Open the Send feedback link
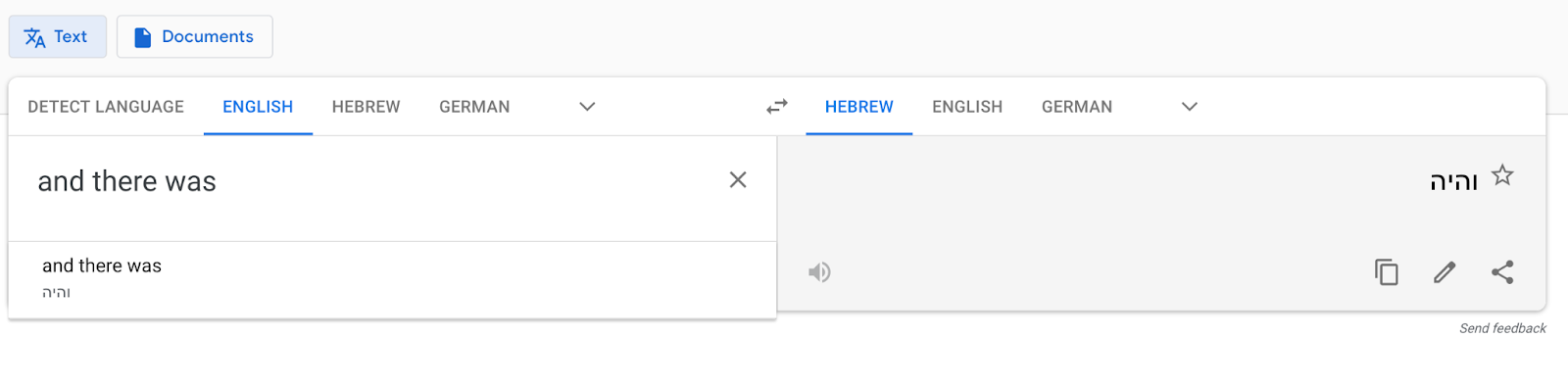This screenshot has height=386, width=1568. pyautogui.click(x=1502, y=328)
